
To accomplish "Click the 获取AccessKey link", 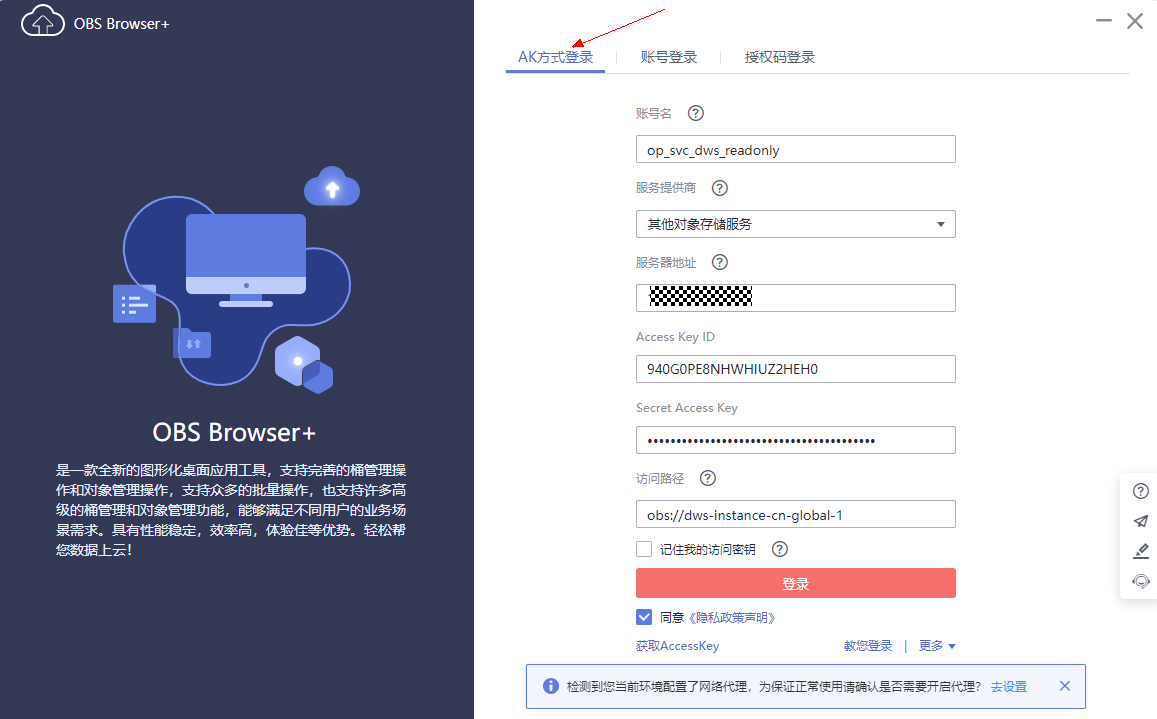I will pos(677,646).
